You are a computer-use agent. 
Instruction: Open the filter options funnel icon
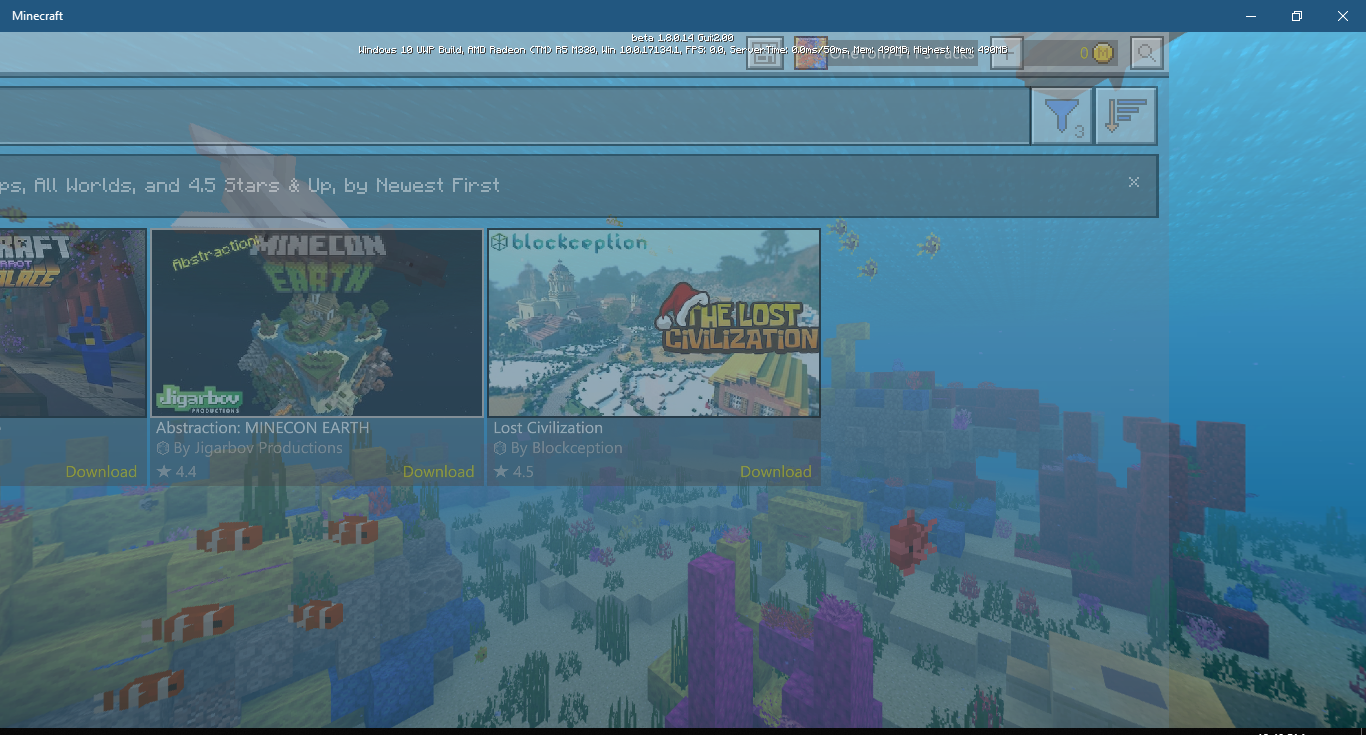point(1061,116)
